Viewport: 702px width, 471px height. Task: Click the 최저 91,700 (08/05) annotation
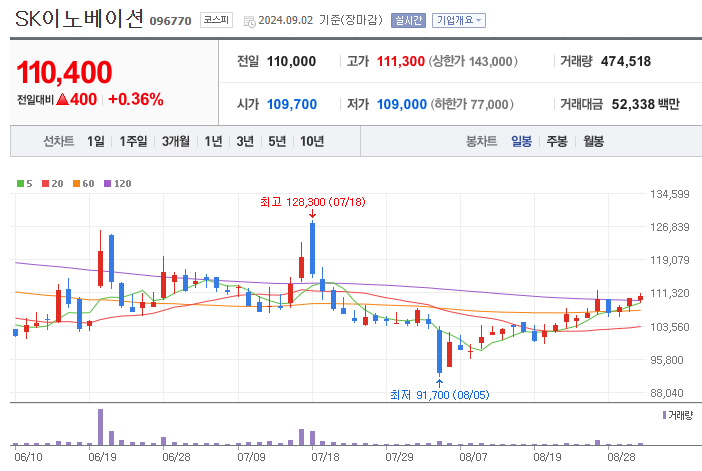pyautogui.click(x=440, y=395)
